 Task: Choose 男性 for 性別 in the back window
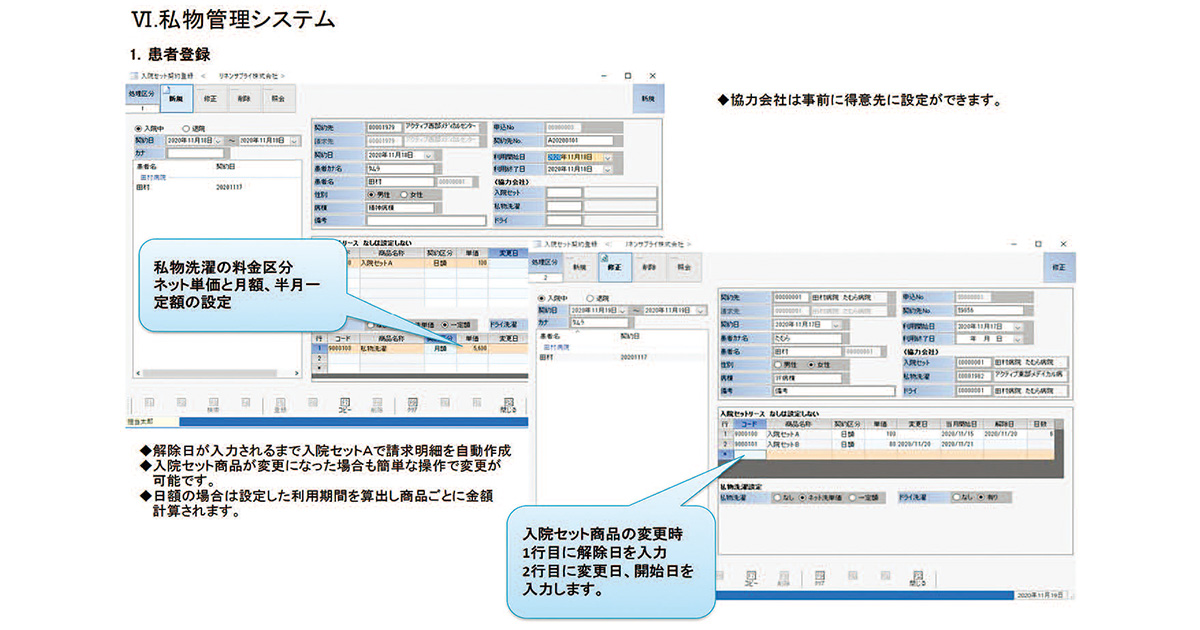(373, 194)
